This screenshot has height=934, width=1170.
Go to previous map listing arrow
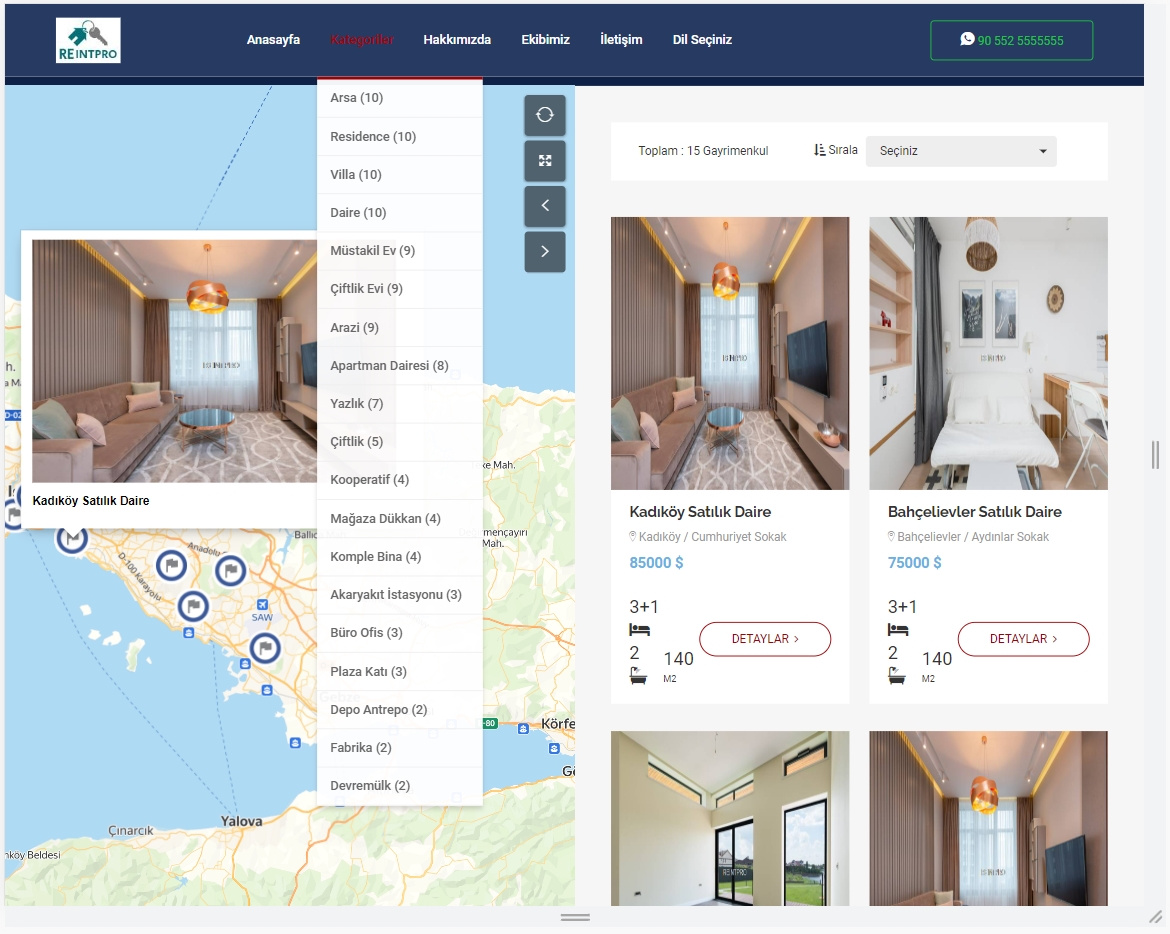coord(545,206)
